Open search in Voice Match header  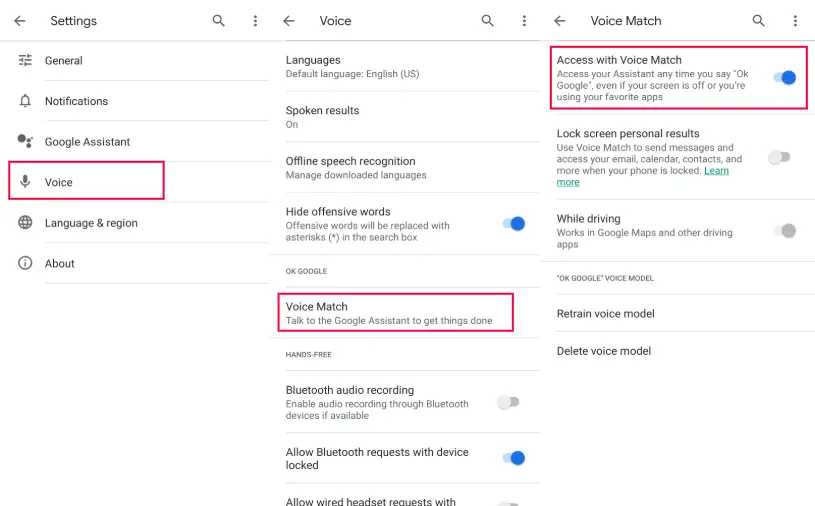(x=759, y=21)
